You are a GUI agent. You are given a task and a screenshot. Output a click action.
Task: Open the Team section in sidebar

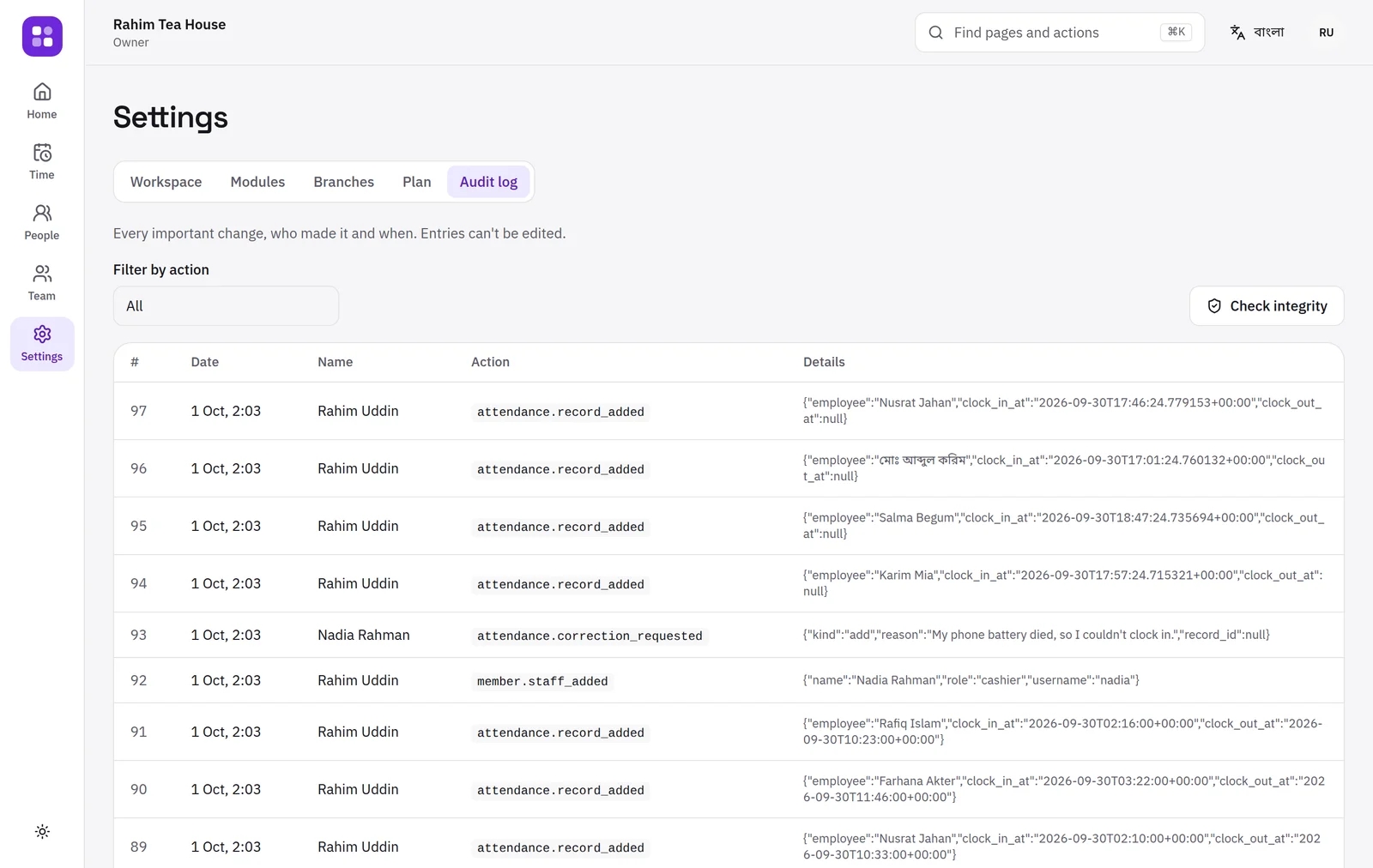pyautogui.click(x=42, y=283)
